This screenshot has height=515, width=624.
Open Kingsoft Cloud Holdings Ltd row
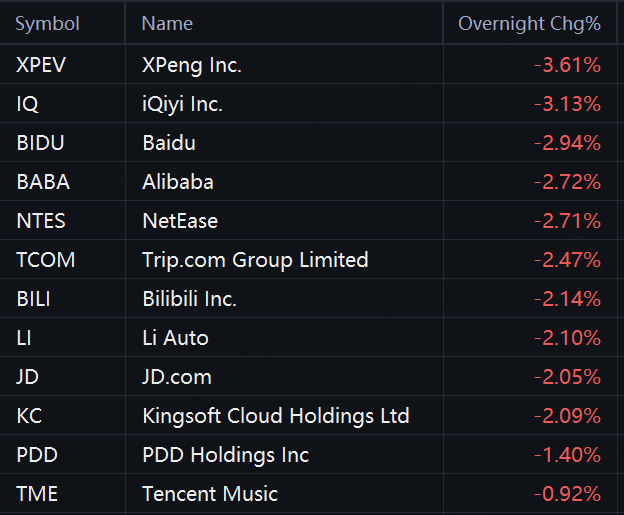(x=276, y=416)
